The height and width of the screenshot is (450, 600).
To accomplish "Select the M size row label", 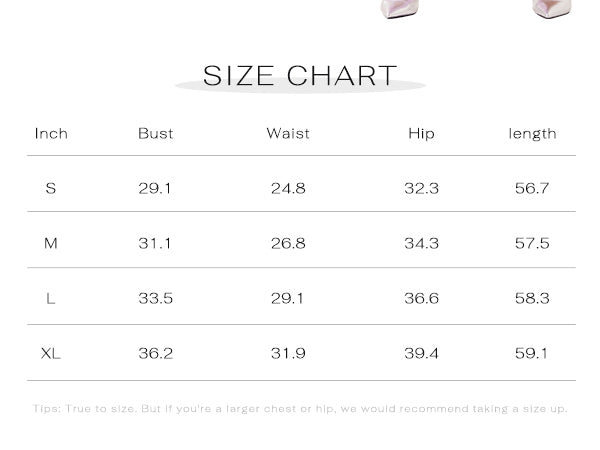I will [51, 243].
